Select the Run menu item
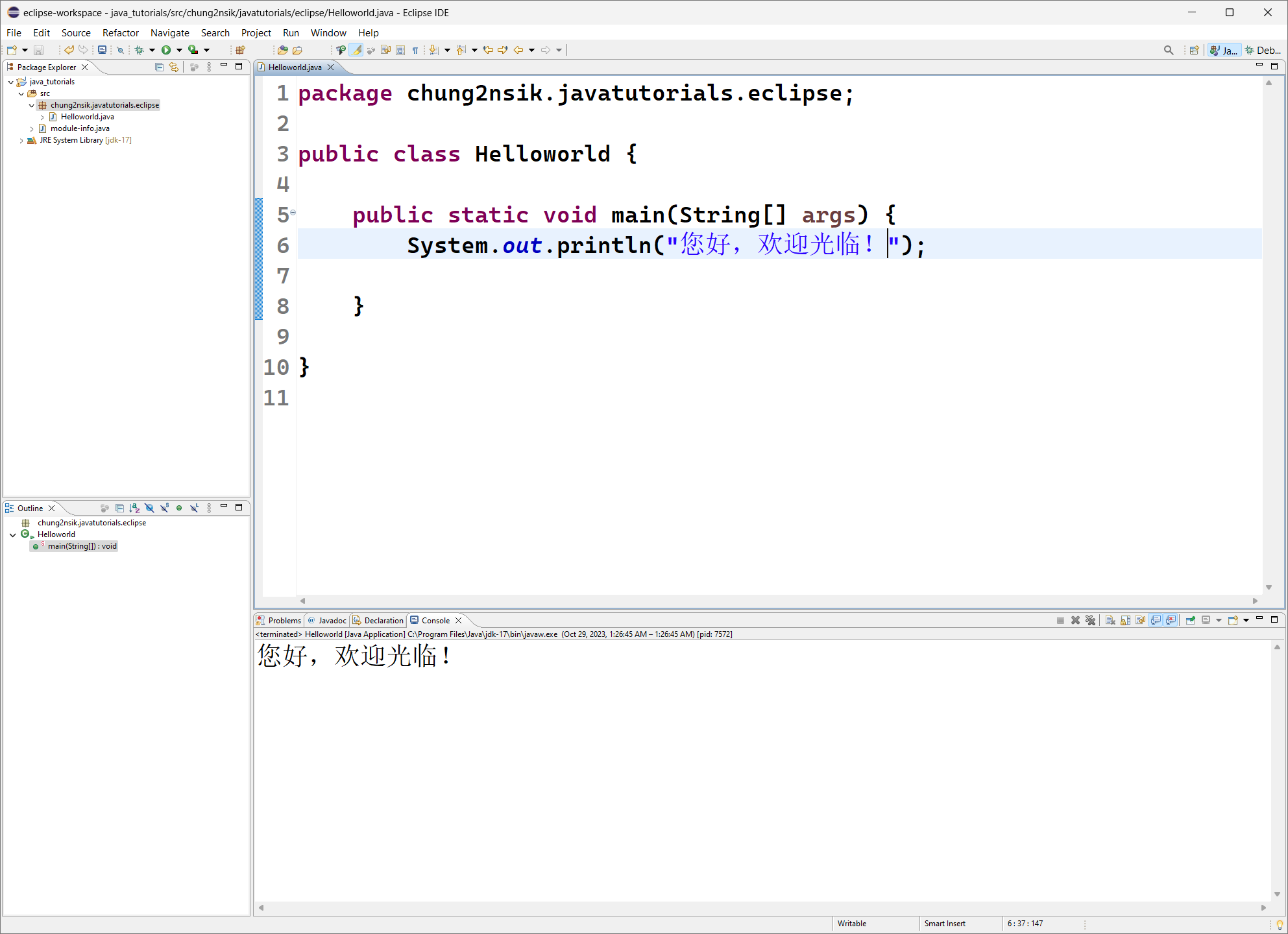The image size is (1288, 934). tap(290, 33)
